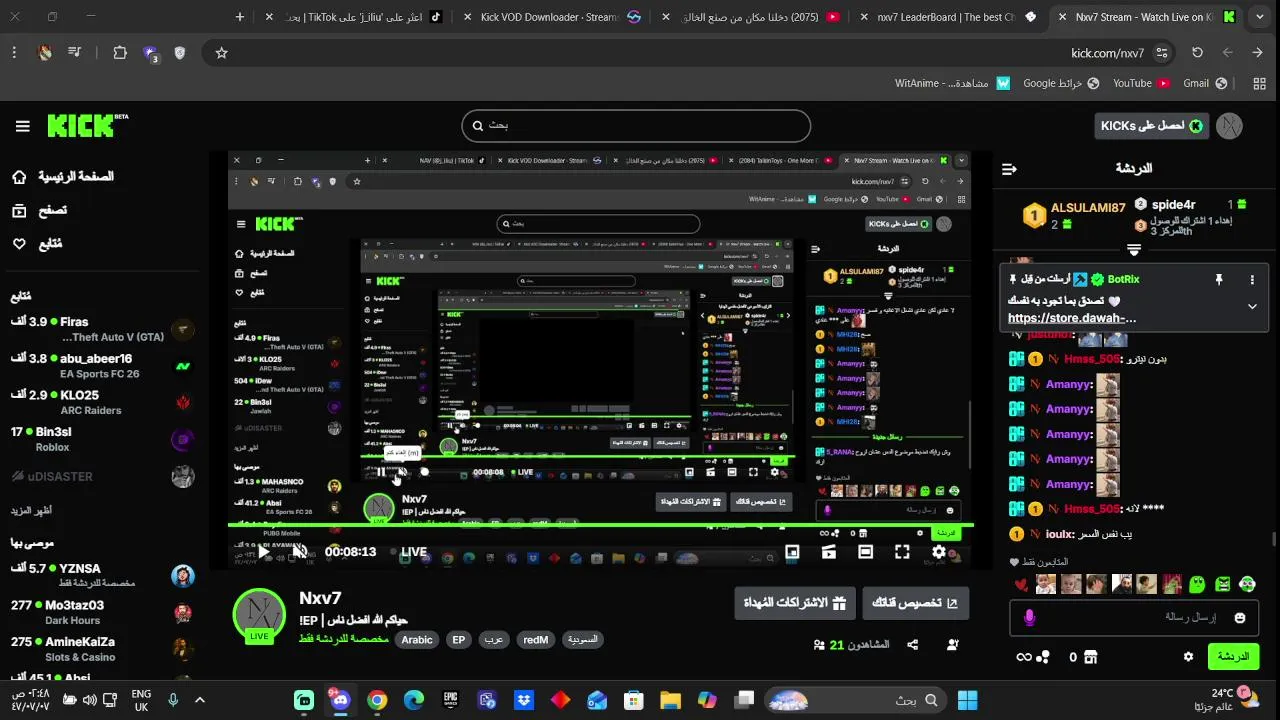Open the متابع following heart item
Screen dimensions: 1280x720
pyautogui.click(x=37, y=243)
